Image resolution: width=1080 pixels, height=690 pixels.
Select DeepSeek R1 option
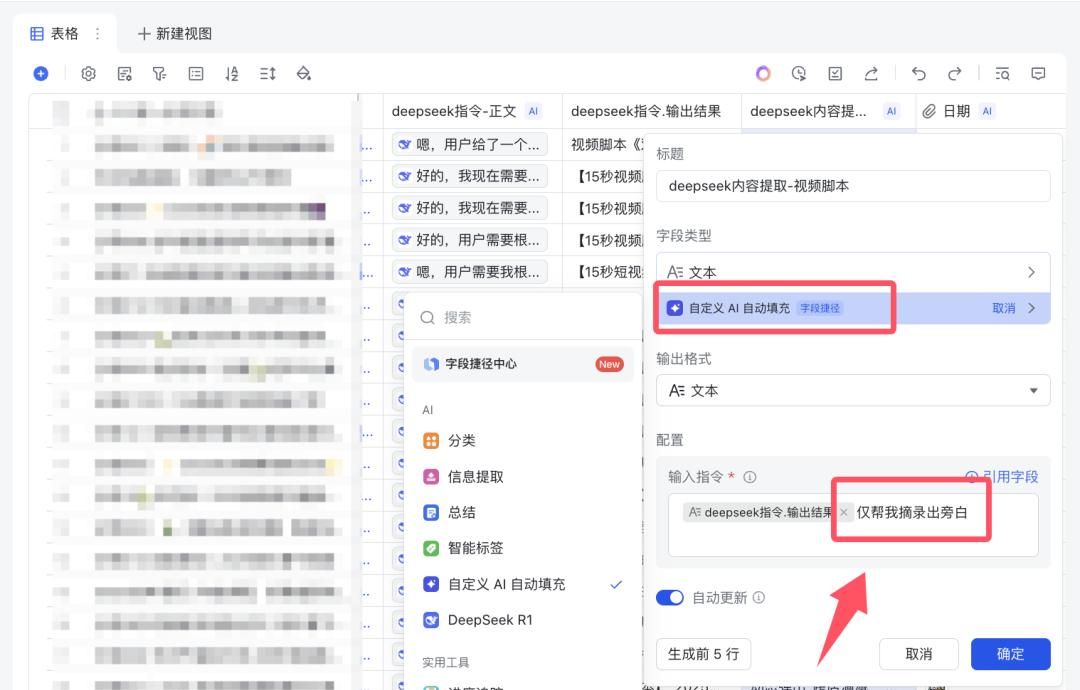click(522, 620)
